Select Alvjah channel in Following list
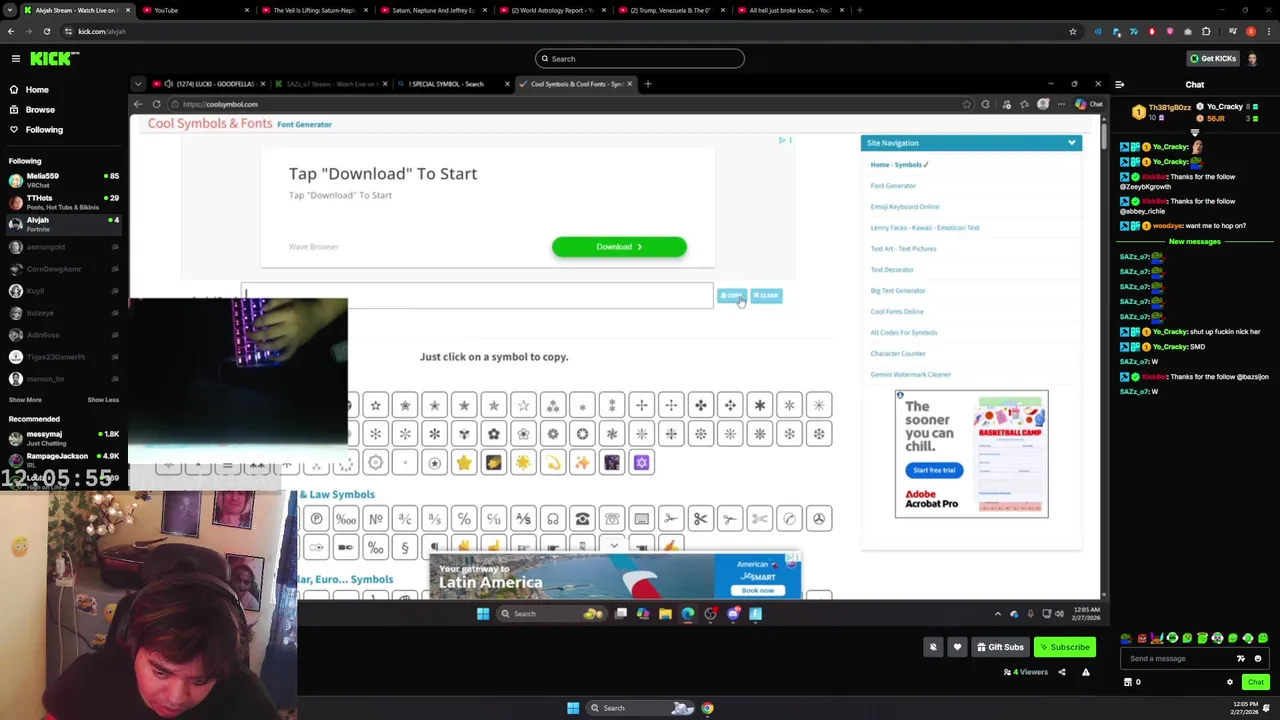 pos(62,224)
